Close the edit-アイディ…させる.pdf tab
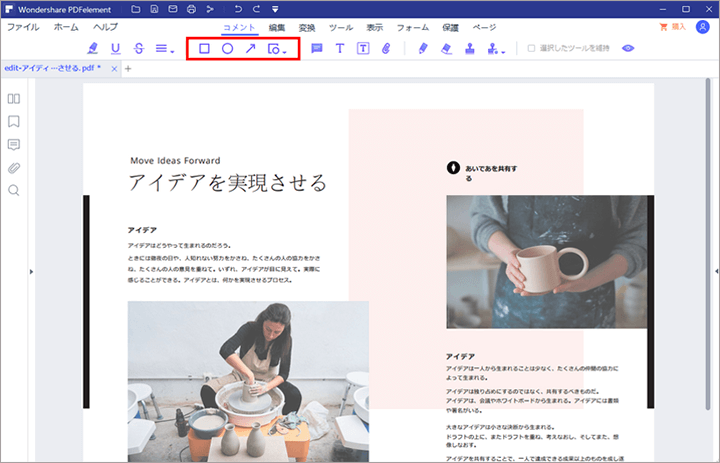This screenshot has height=463, width=720. pyautogui.click(x=114, y=68)
